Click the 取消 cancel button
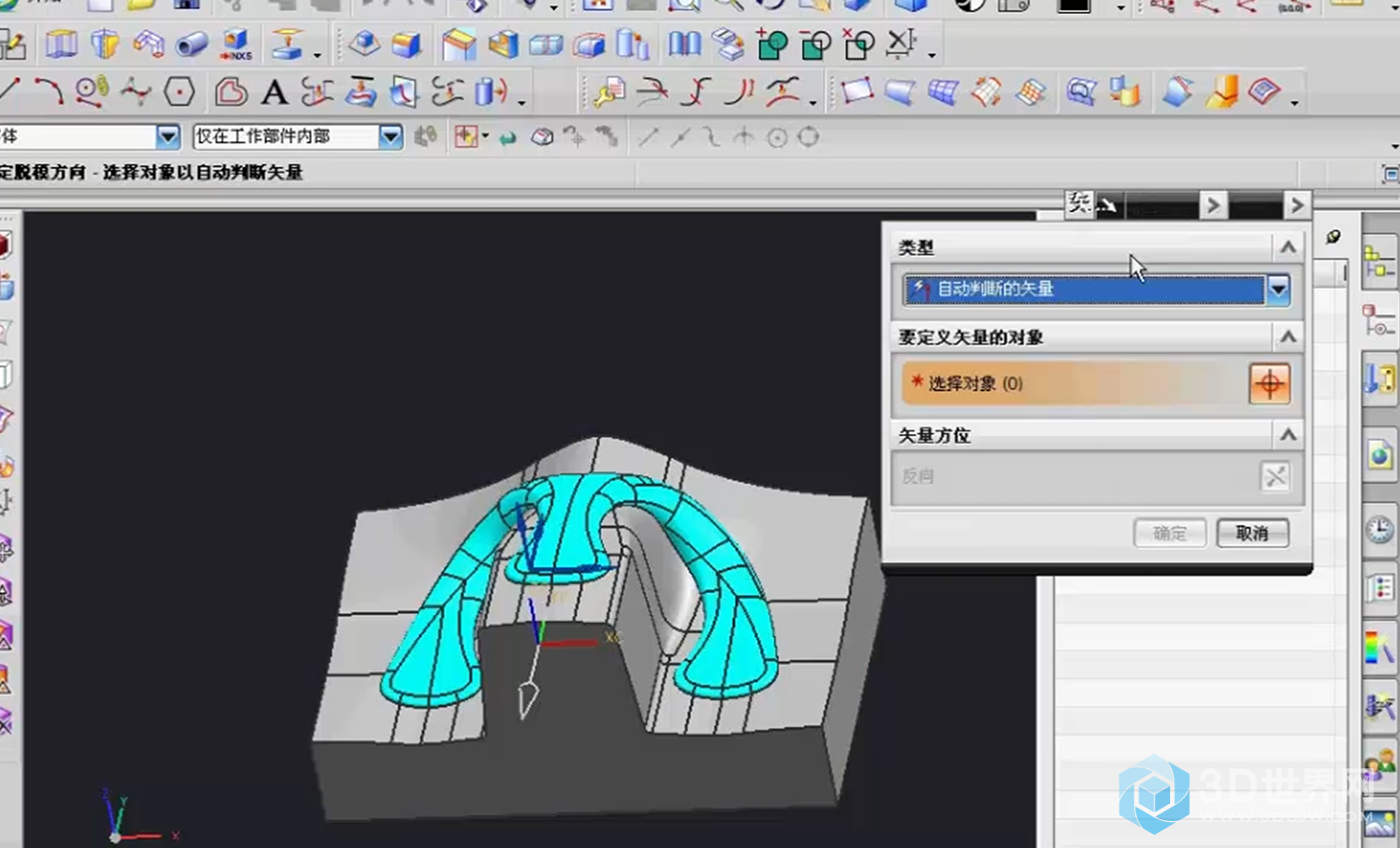 [x=1252, y=533]
